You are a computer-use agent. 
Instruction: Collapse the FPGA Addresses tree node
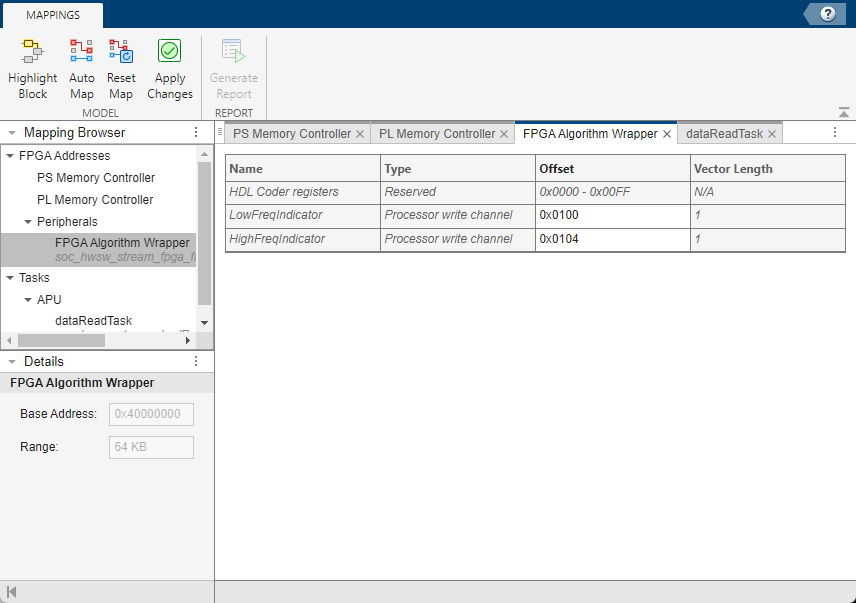10,156
